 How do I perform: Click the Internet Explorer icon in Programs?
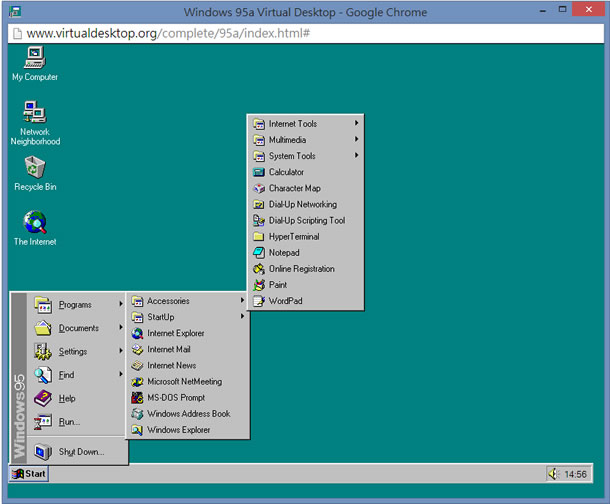pos(137,333)
